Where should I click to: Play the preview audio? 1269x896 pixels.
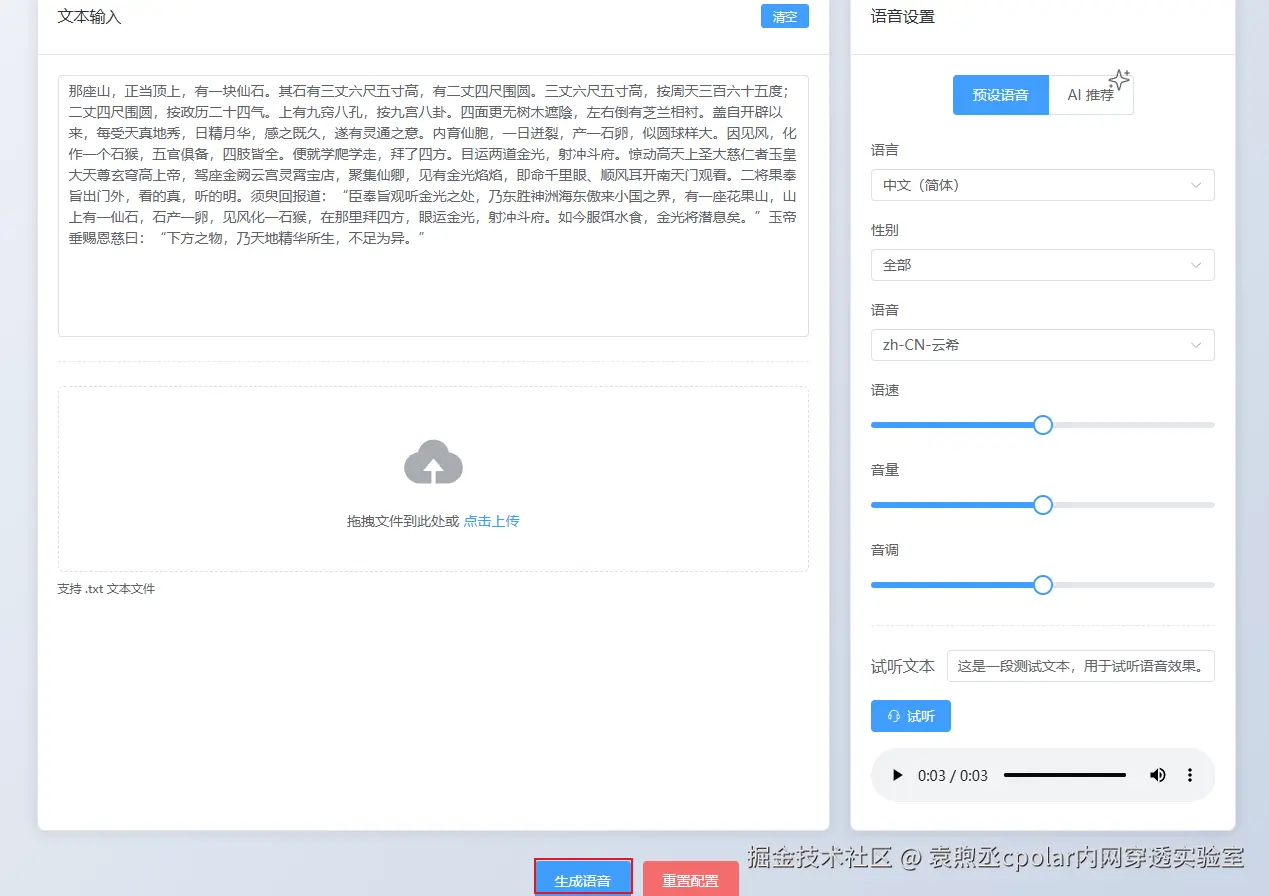coord(897,775)
